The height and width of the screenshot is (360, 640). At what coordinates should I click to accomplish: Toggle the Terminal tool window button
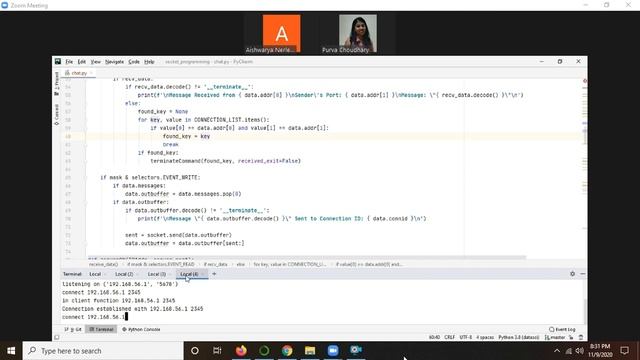pos(101,329)
